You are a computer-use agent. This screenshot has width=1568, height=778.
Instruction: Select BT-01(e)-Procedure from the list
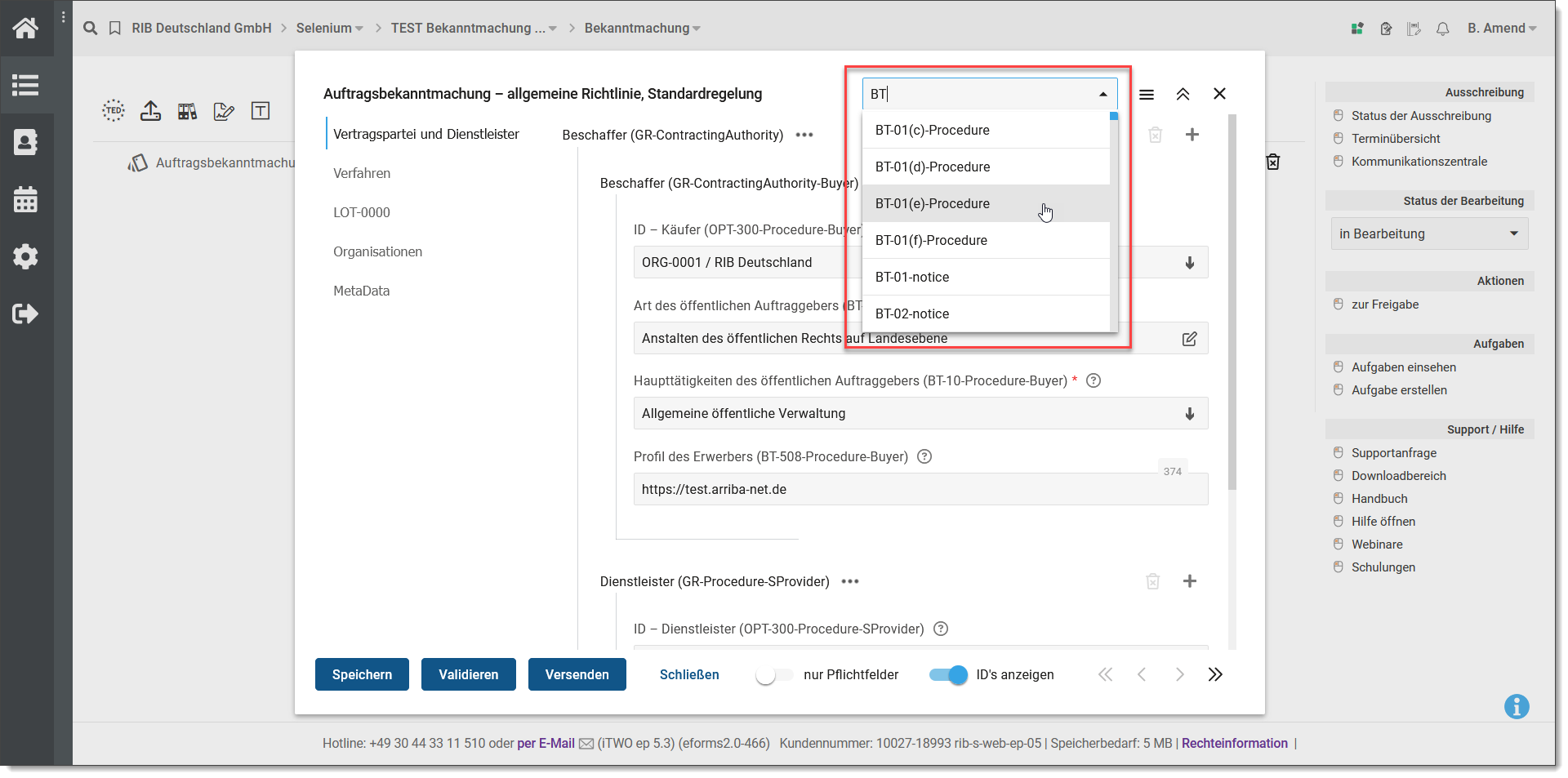(986, 203)
